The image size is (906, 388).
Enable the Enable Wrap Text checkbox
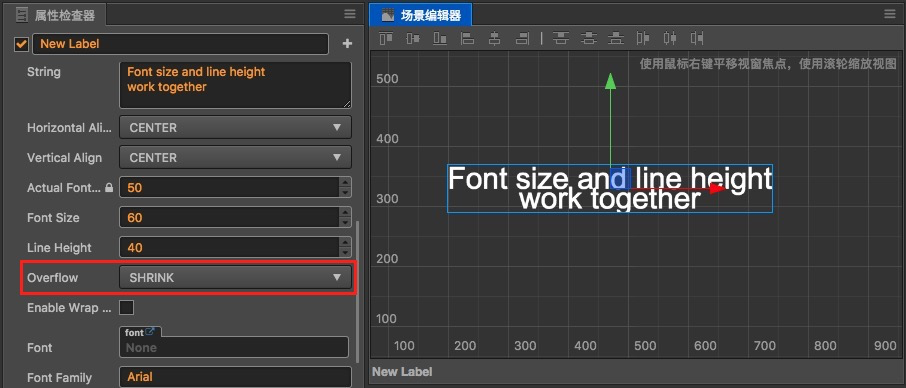[127, 307]
